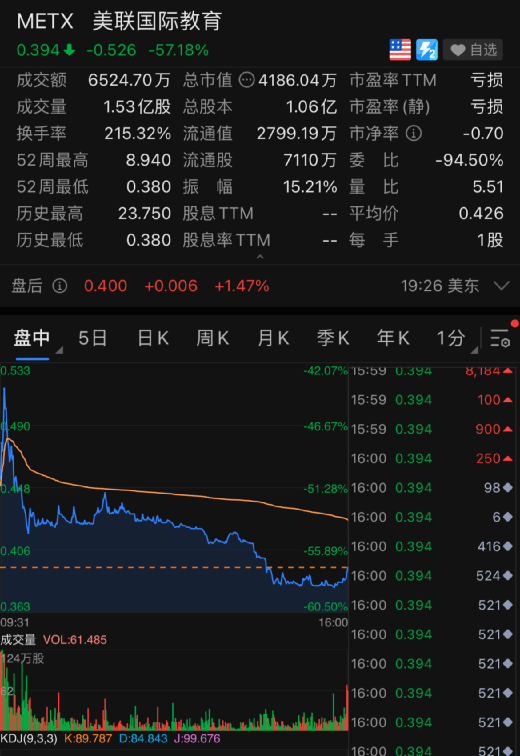Switch to the 年K chart tab
Image resolution: width=520 pixels, height=756 pixels.
tap(393, 338)
